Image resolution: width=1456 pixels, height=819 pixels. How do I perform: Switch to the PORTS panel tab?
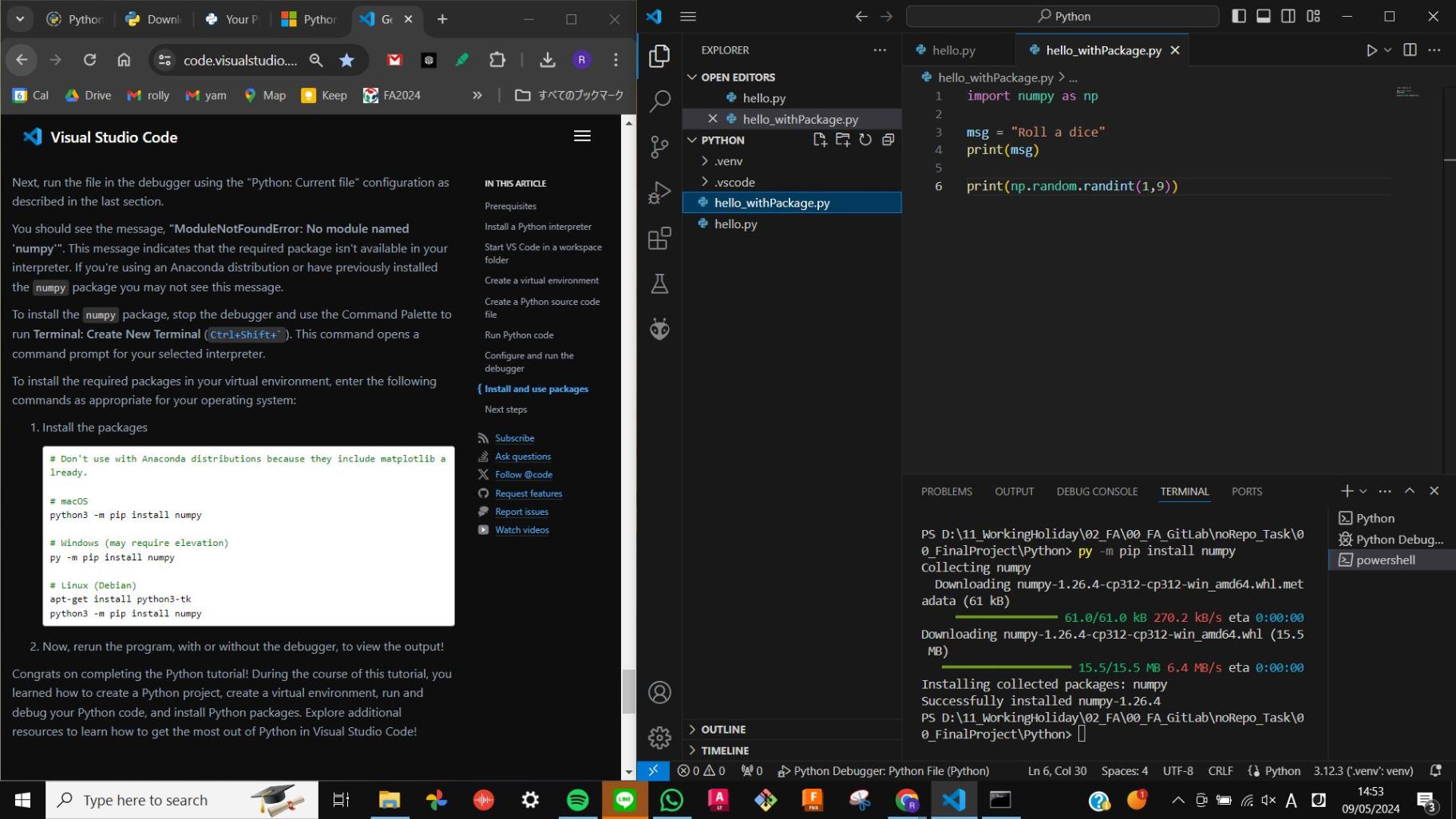(1247, 492)
